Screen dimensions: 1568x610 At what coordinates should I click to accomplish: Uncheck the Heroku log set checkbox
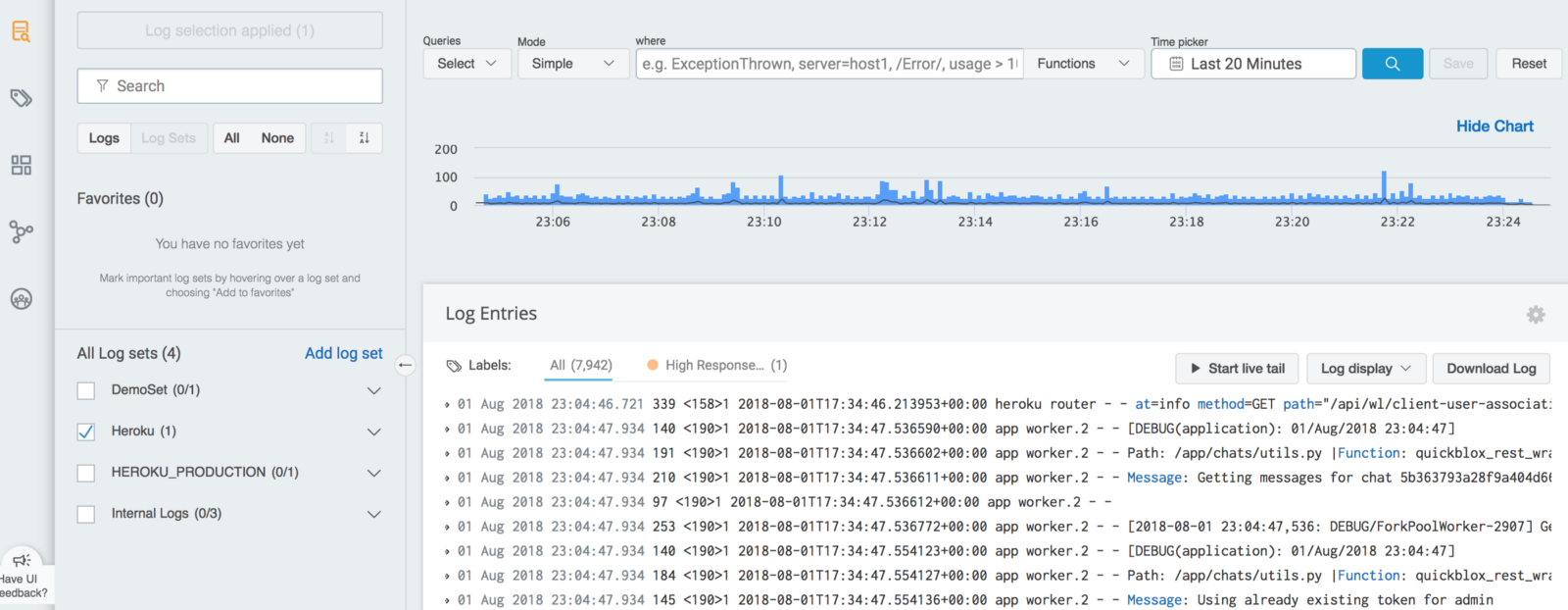[86, 432]
